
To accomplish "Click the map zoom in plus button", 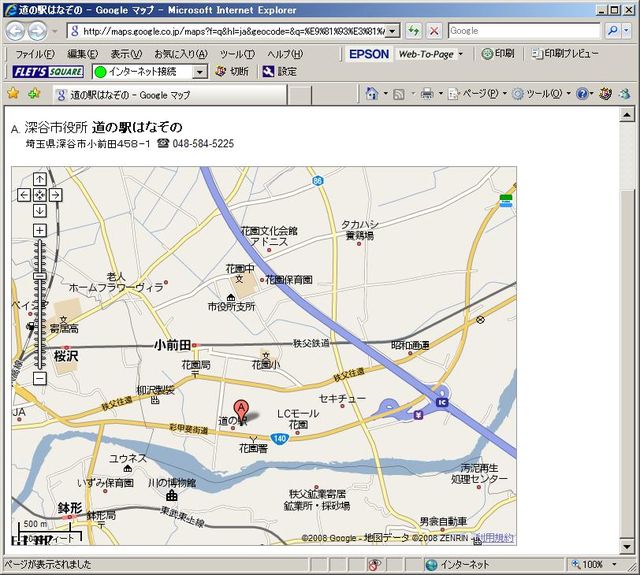I will click(x=40, y=231).
